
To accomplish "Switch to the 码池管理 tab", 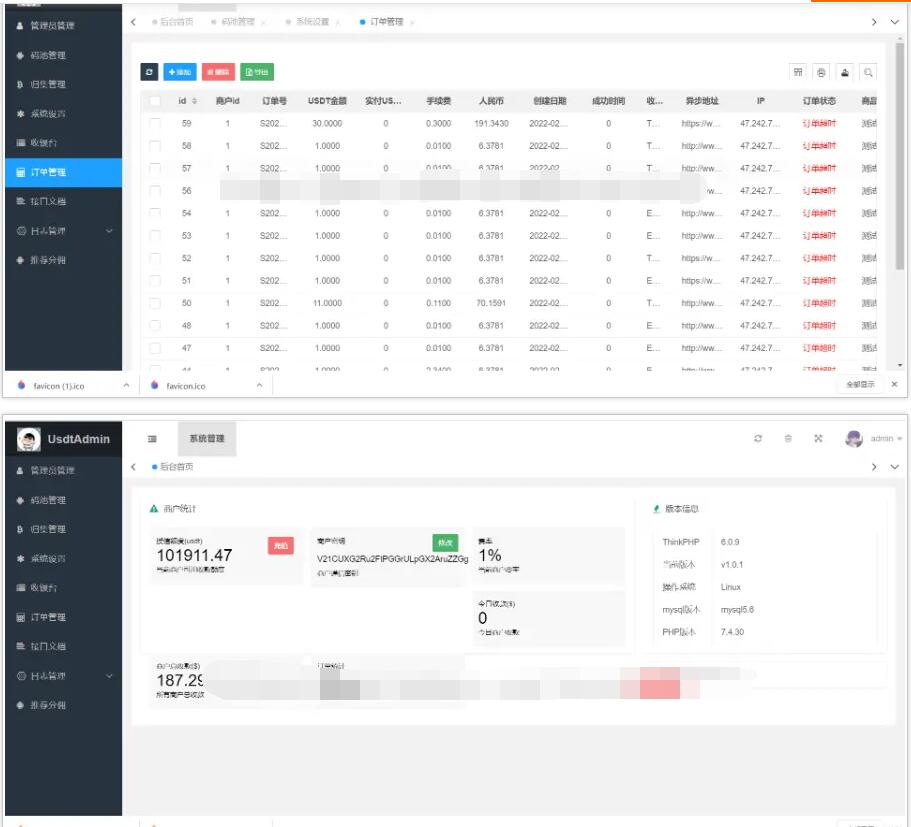I will [x=237, y=21].
